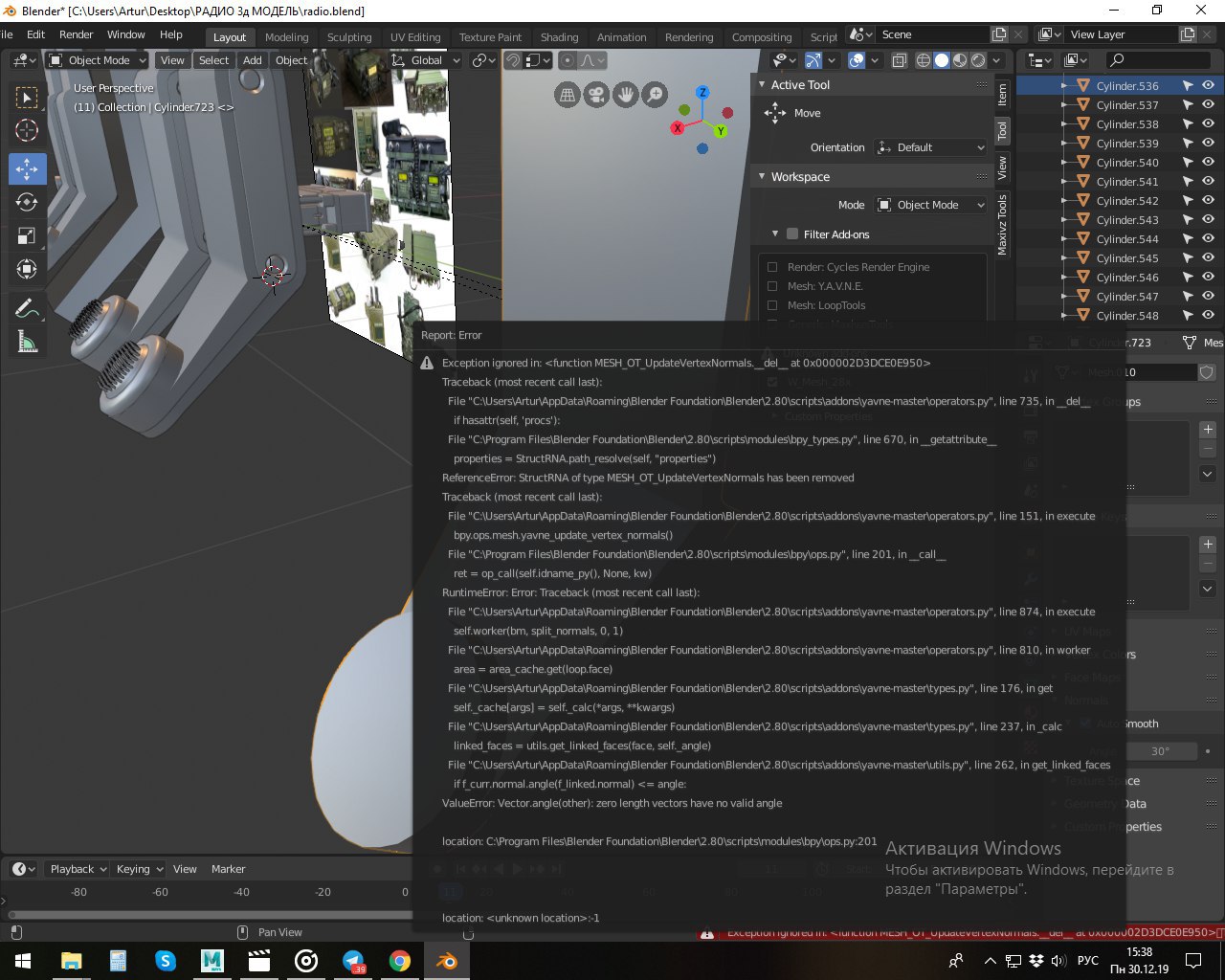Collapse Filter Add-ons section
The width and height of the screenshot is (1225, 980).
(x=775, y=234)
